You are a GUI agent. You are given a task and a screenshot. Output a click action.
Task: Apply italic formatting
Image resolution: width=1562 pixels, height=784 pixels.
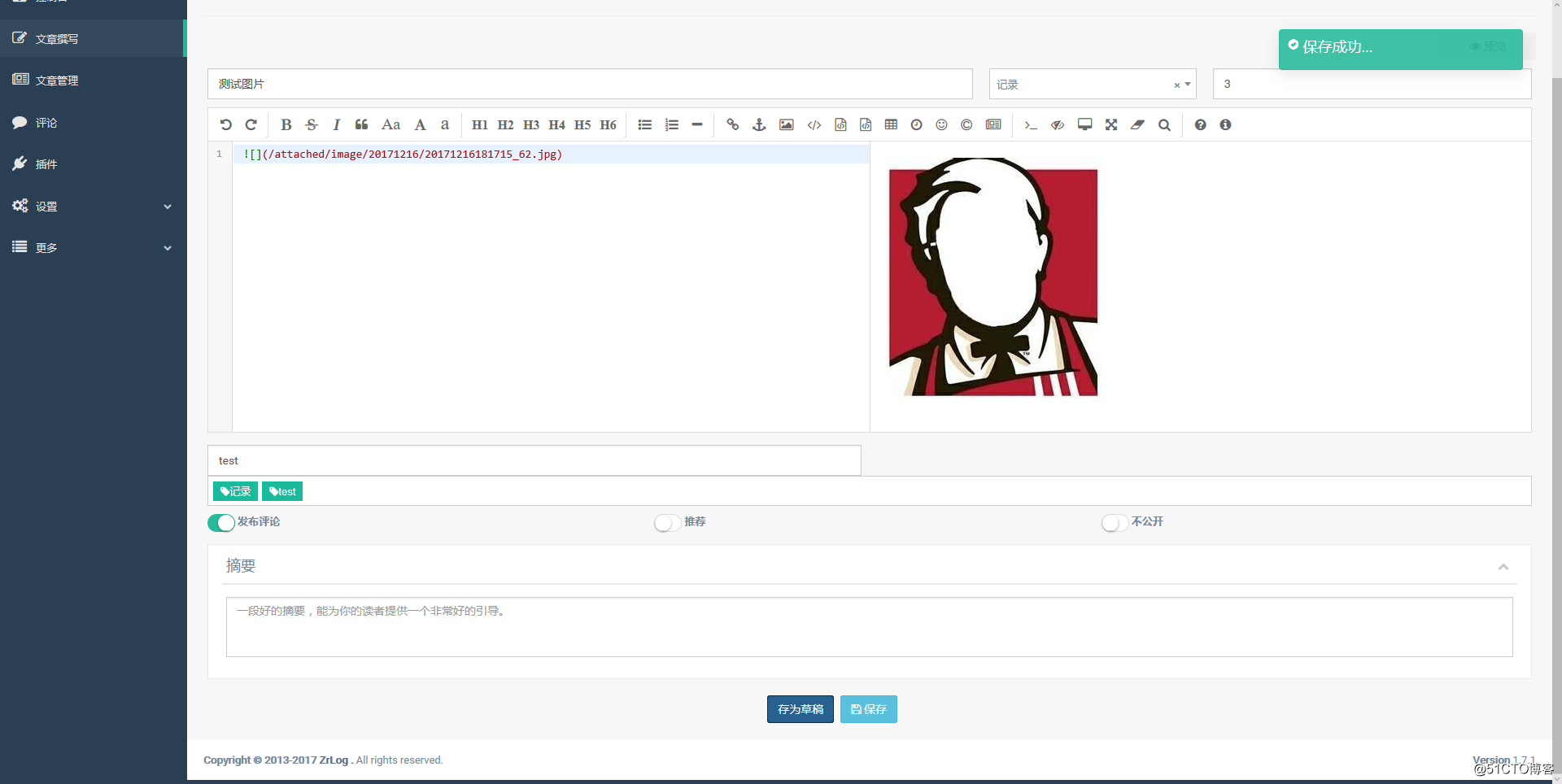click(x=336, y=124)
